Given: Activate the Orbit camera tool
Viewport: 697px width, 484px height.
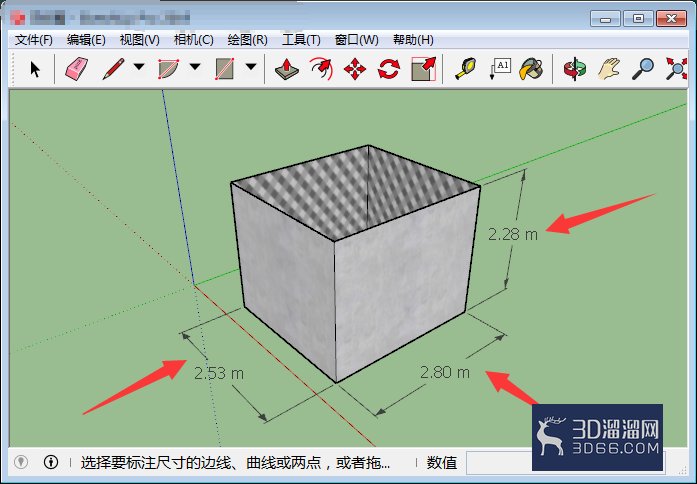Looking at the screenshot, I should [574, 69].
